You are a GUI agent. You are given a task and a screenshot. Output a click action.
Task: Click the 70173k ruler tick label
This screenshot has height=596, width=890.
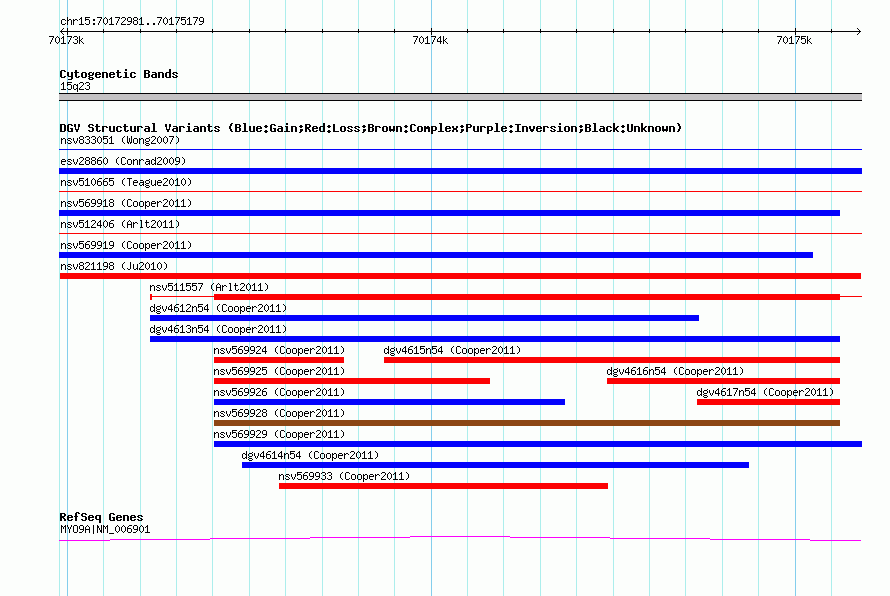click(x=66, y=40)
